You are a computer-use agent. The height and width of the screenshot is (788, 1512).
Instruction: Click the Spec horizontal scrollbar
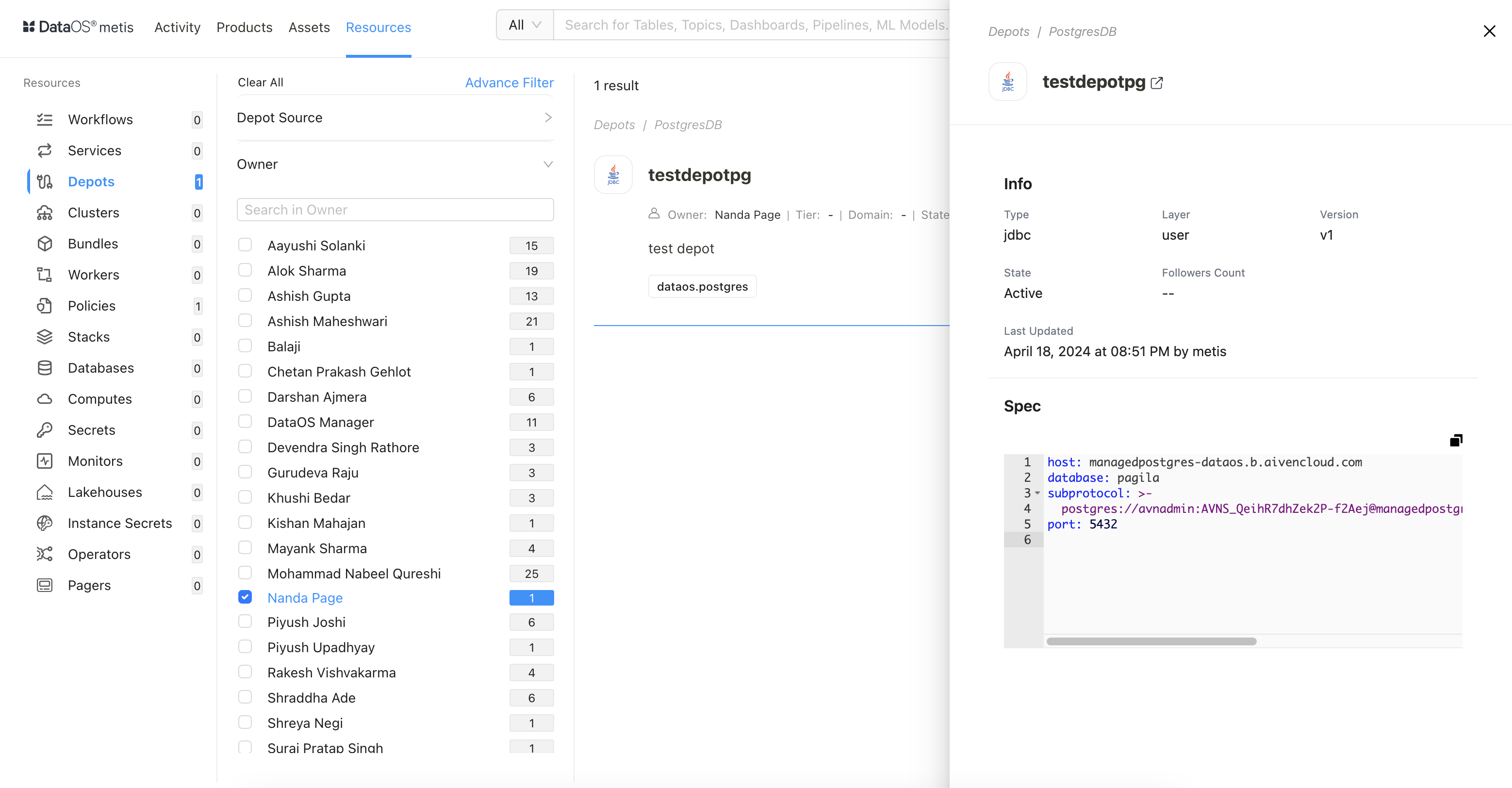(x=1151, y=641)
